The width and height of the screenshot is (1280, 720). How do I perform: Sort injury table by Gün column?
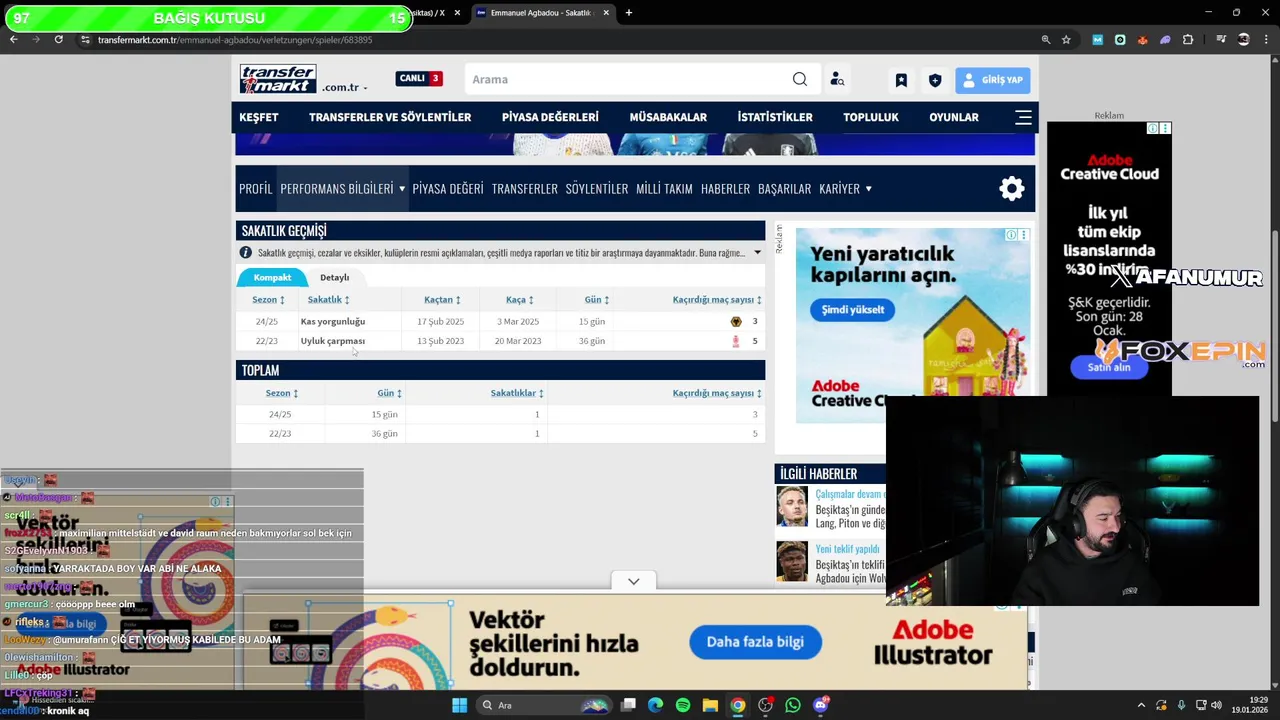597,300
